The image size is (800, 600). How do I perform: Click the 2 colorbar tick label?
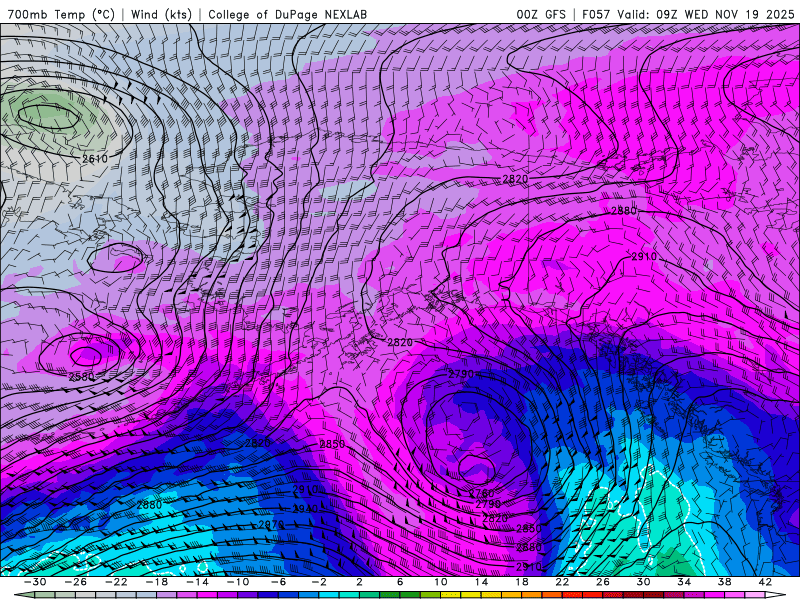[359, 582]
